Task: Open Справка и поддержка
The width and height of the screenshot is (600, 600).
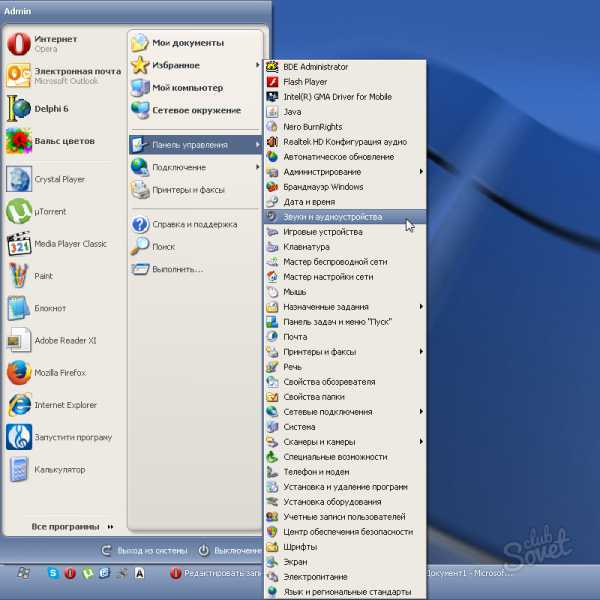Action: [196, 224]
